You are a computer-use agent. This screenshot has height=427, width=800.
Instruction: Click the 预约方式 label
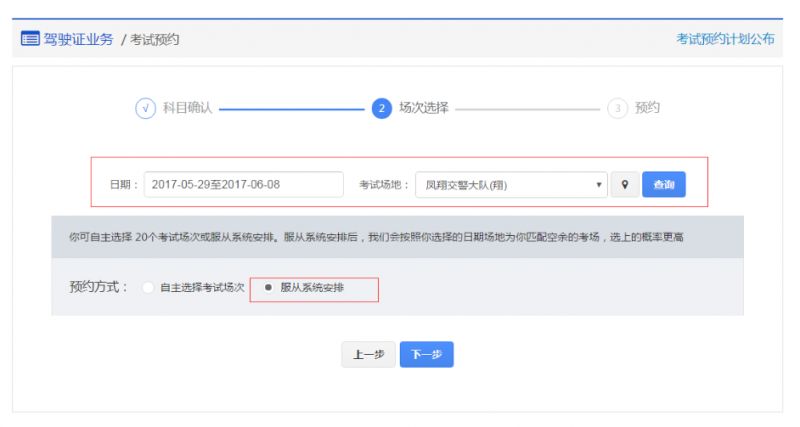pos(98,287)
